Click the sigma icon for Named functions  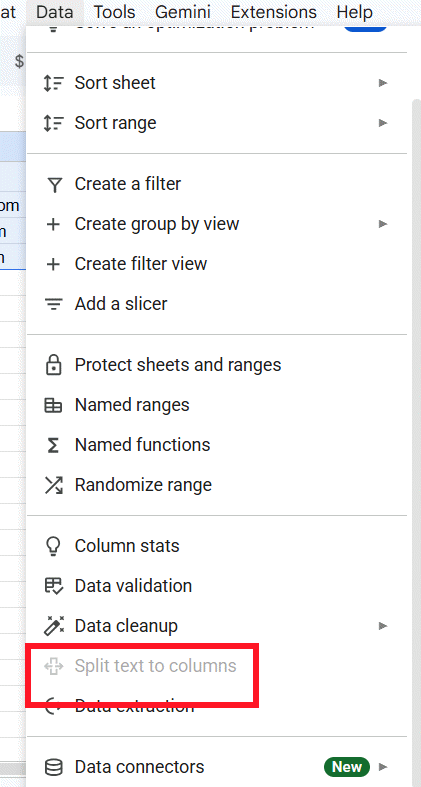click(x=53, y=445)
